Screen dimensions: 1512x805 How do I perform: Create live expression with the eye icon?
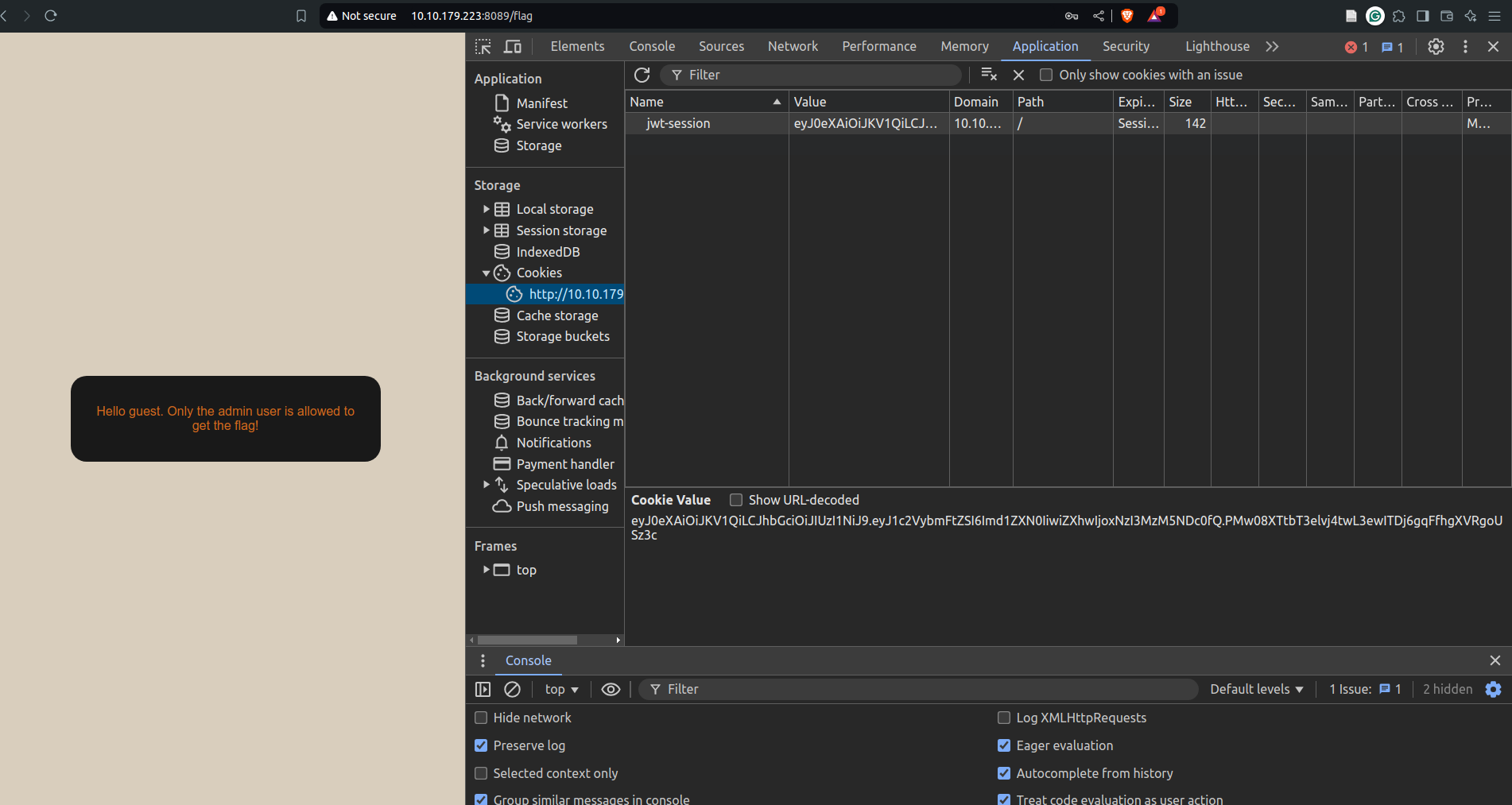[x=611, y=689]
